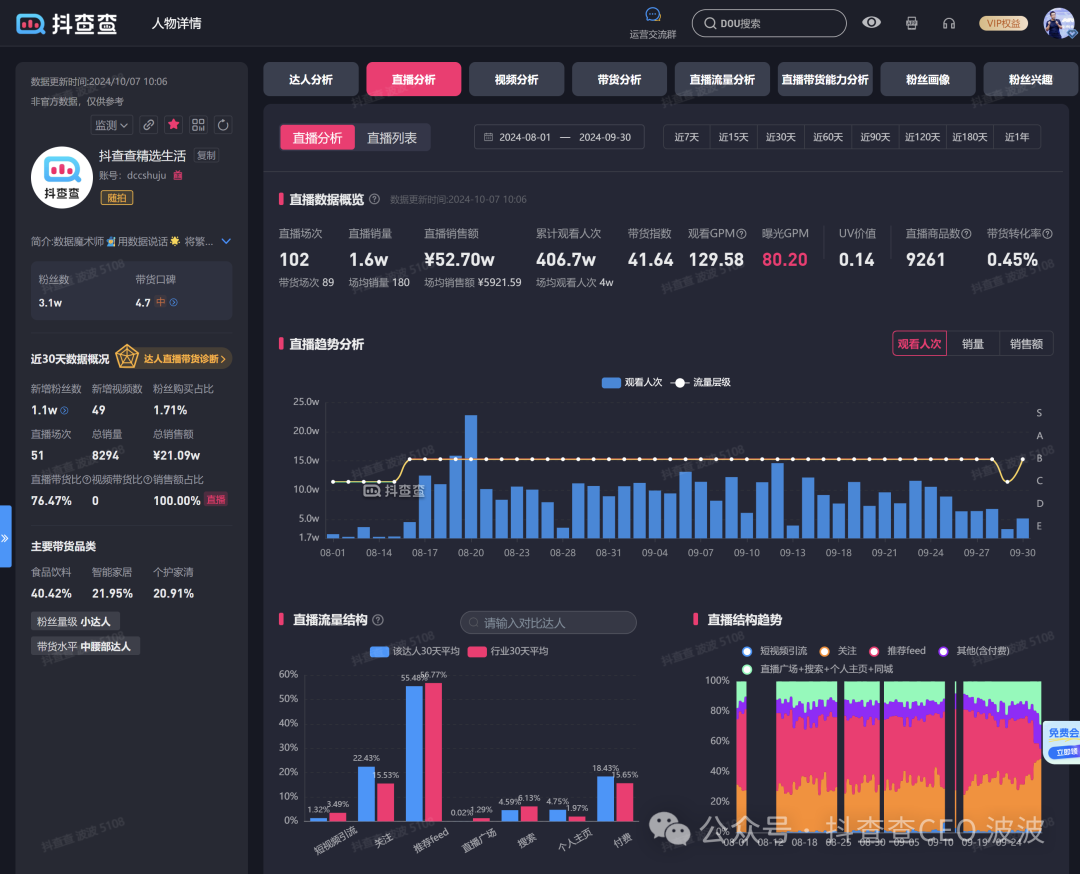Viewport: 1080px width, 874px height.
Task: Select 近90天 range
Action: (875, 137)
